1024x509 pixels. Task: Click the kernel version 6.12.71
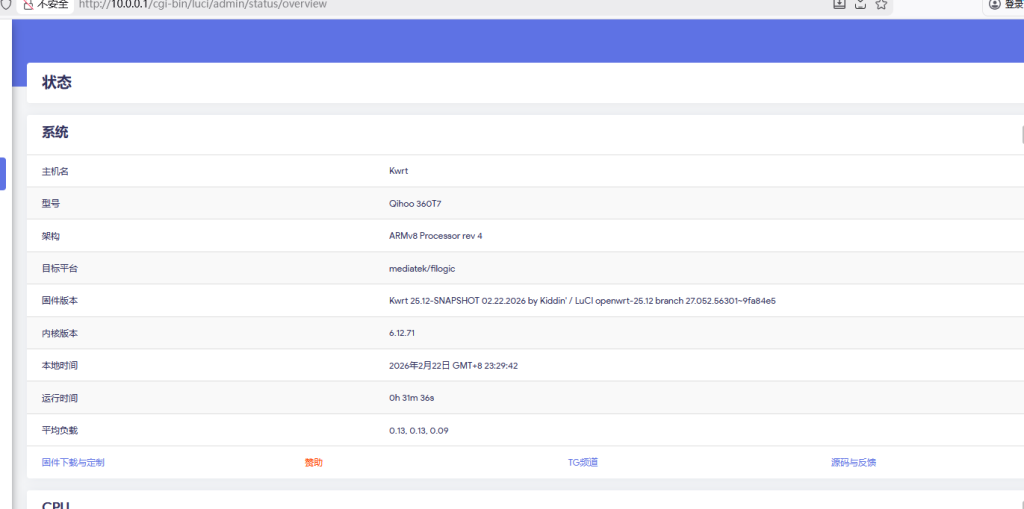click(402, 333)
